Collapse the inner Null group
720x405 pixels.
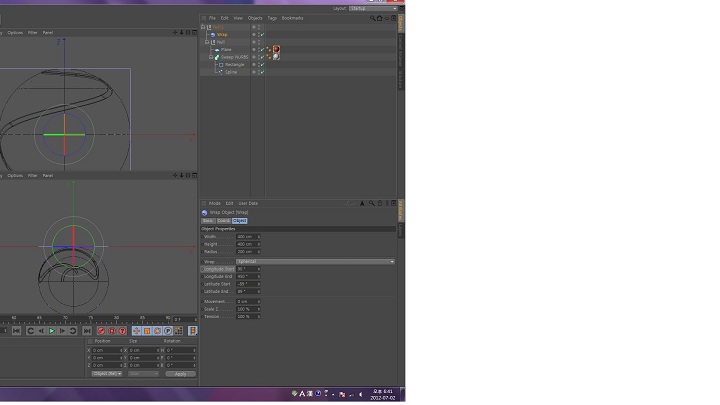coord(207,42)
